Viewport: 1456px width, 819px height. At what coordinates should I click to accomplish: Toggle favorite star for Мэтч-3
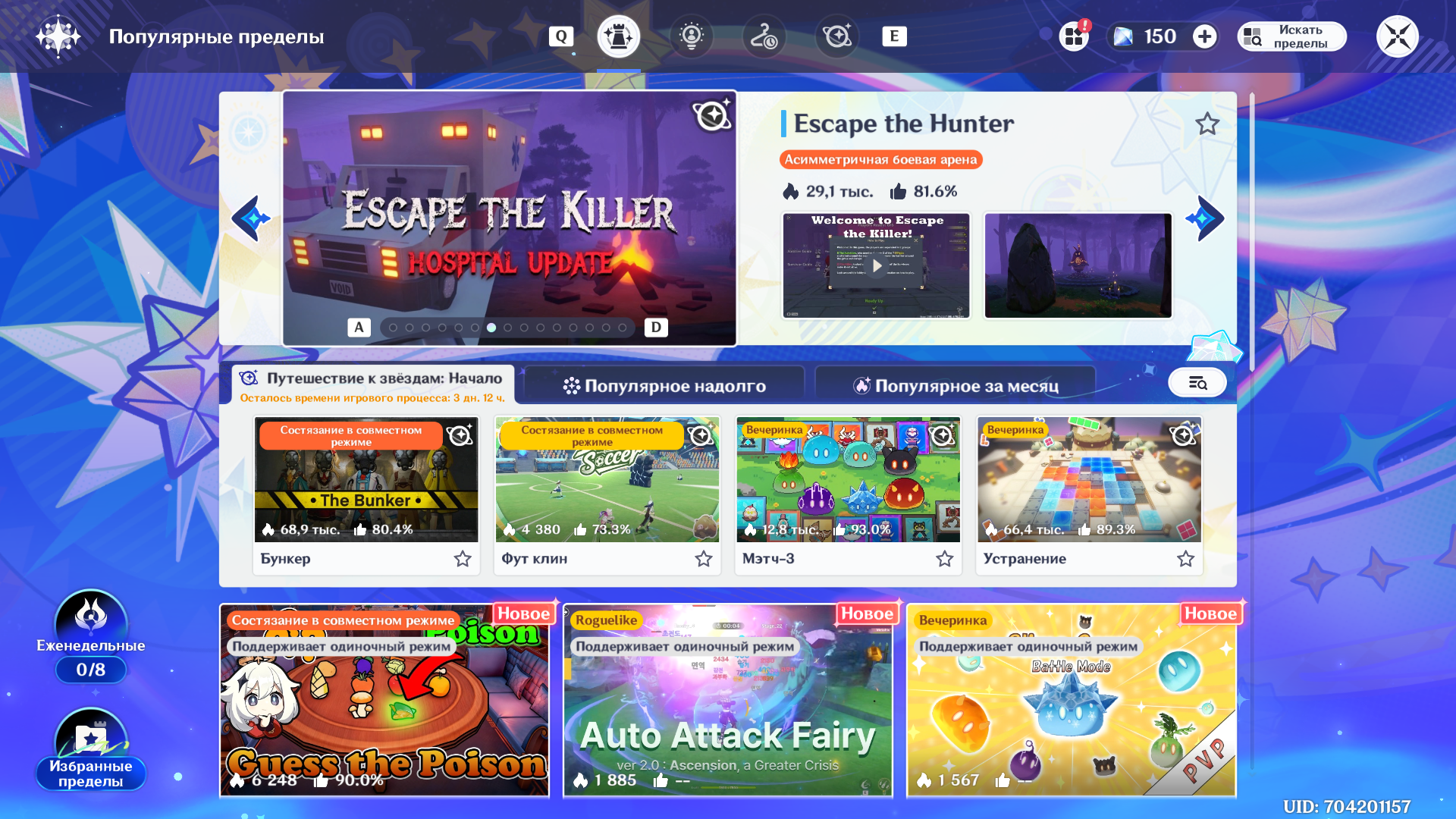(x=944, y=559)
